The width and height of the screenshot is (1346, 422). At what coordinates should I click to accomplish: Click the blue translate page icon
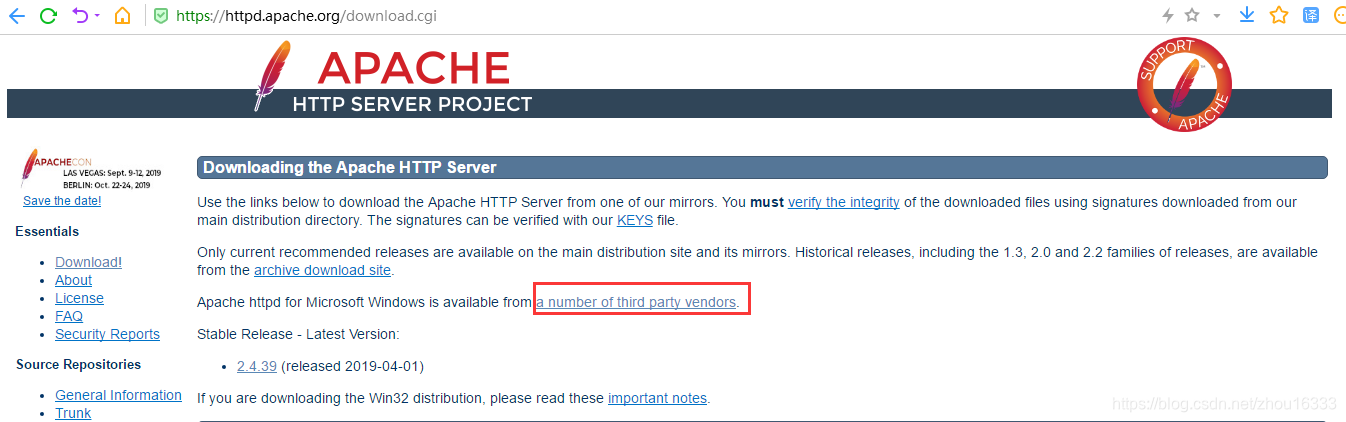point(1311,15)
